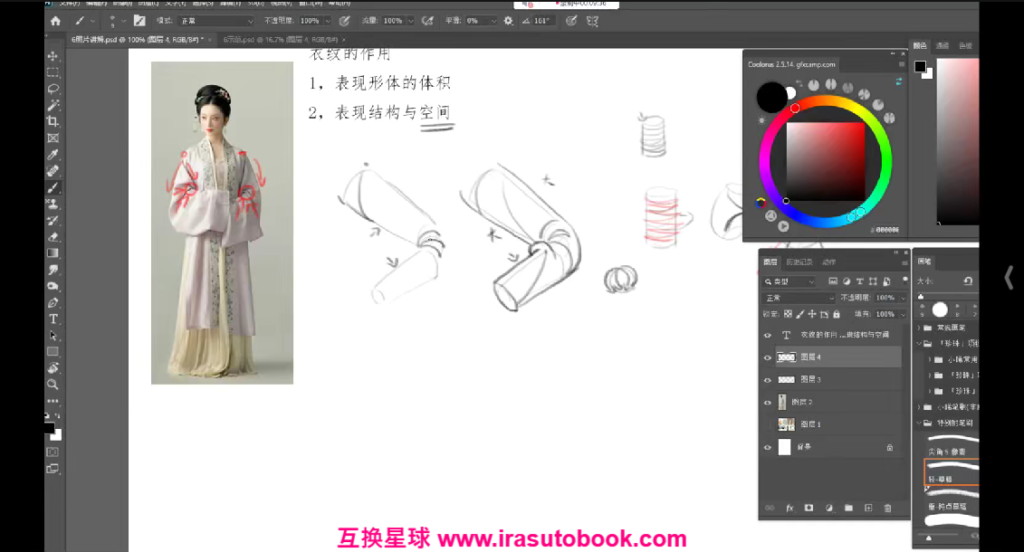This screenshot has width=1024, height=552.
Task: Toggle visibility of 图层 2 layer
Action: tap(767, 402)
